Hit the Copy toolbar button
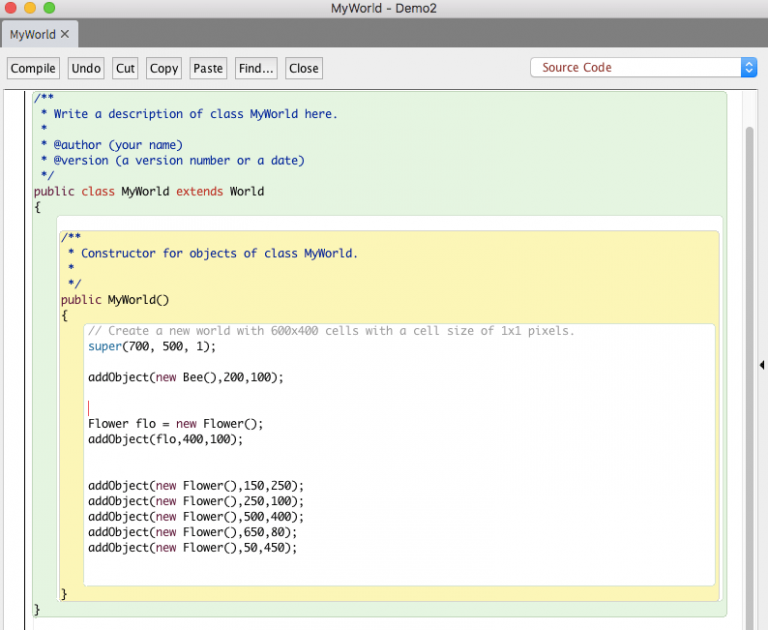768x630 pixels. (x=163, y=68)
